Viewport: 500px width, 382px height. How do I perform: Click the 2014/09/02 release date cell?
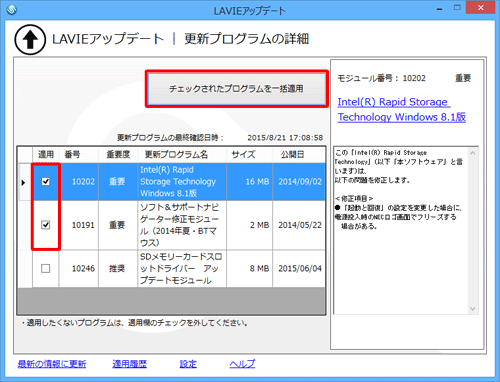[299, 182]
